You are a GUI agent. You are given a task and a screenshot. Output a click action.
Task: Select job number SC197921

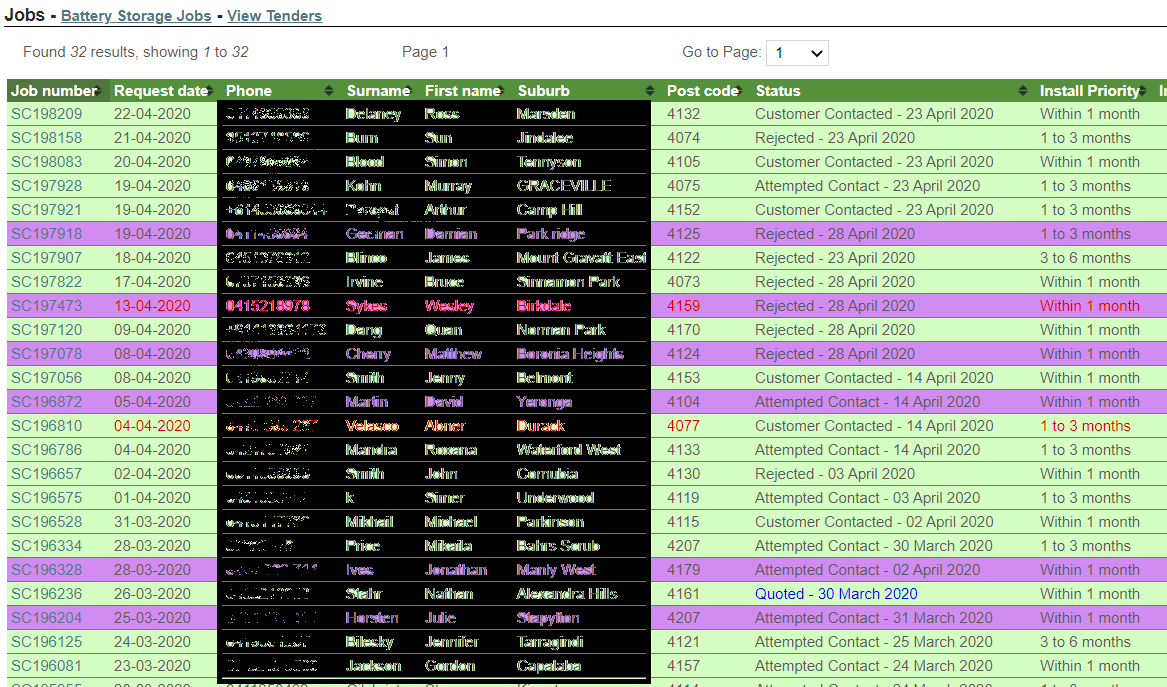tap(47, 210)
